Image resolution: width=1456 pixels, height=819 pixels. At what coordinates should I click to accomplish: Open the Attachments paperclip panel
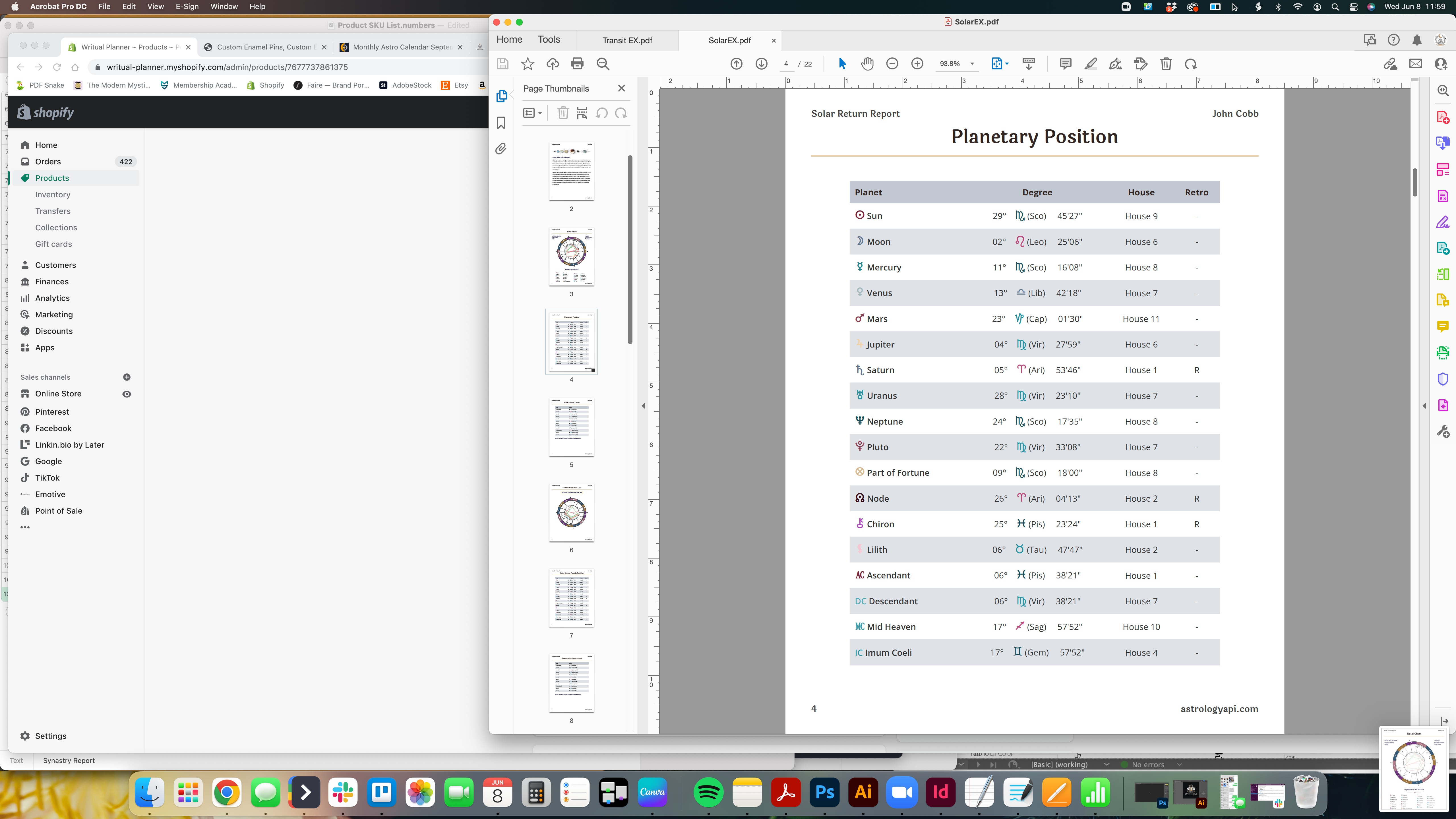coord(501,149)
